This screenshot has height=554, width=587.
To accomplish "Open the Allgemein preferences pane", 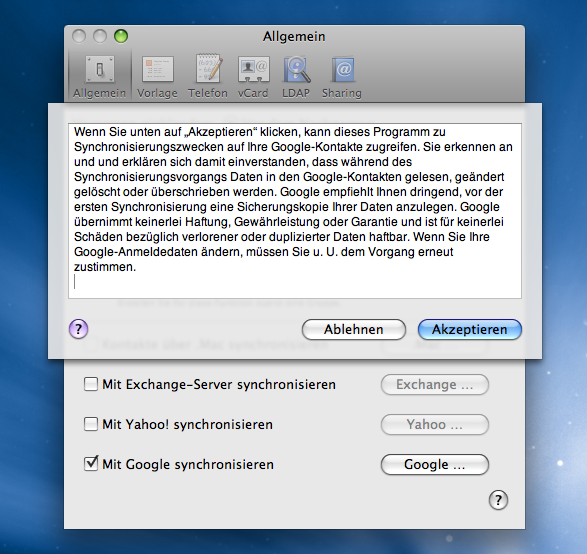I will coord(100,77).
